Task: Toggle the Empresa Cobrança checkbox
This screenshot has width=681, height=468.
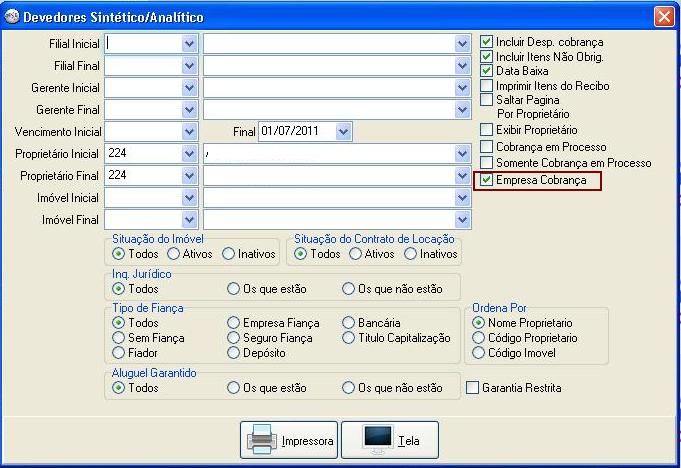Action: 487,181
